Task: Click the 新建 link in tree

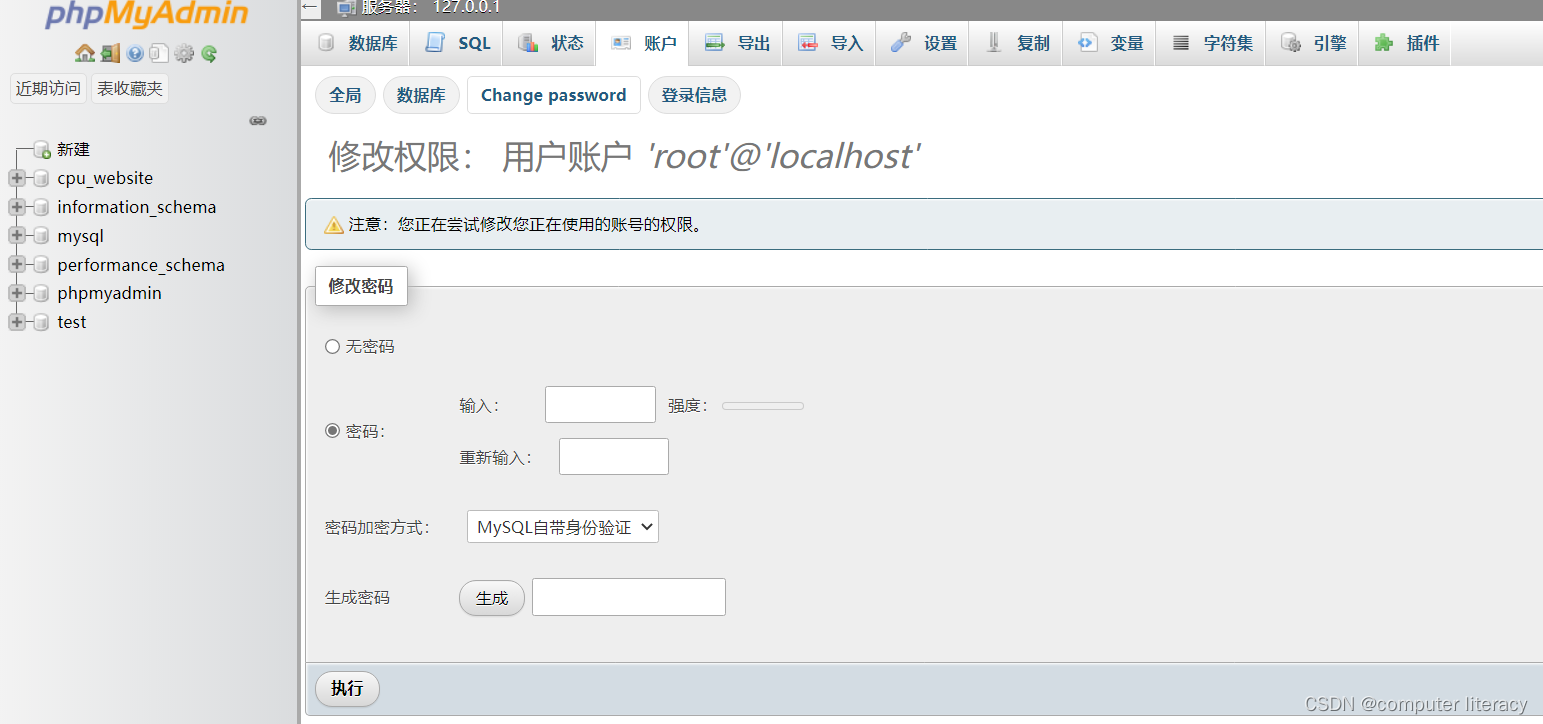Action: click(x=73, y=149)
